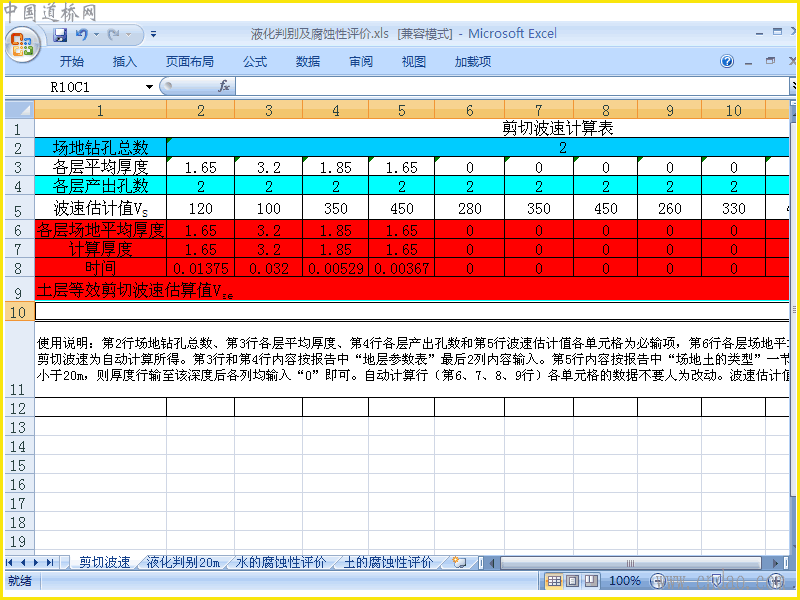Select time cell with value 0.00367
This screenshot has height=600, width=800.
click(402, 268)
